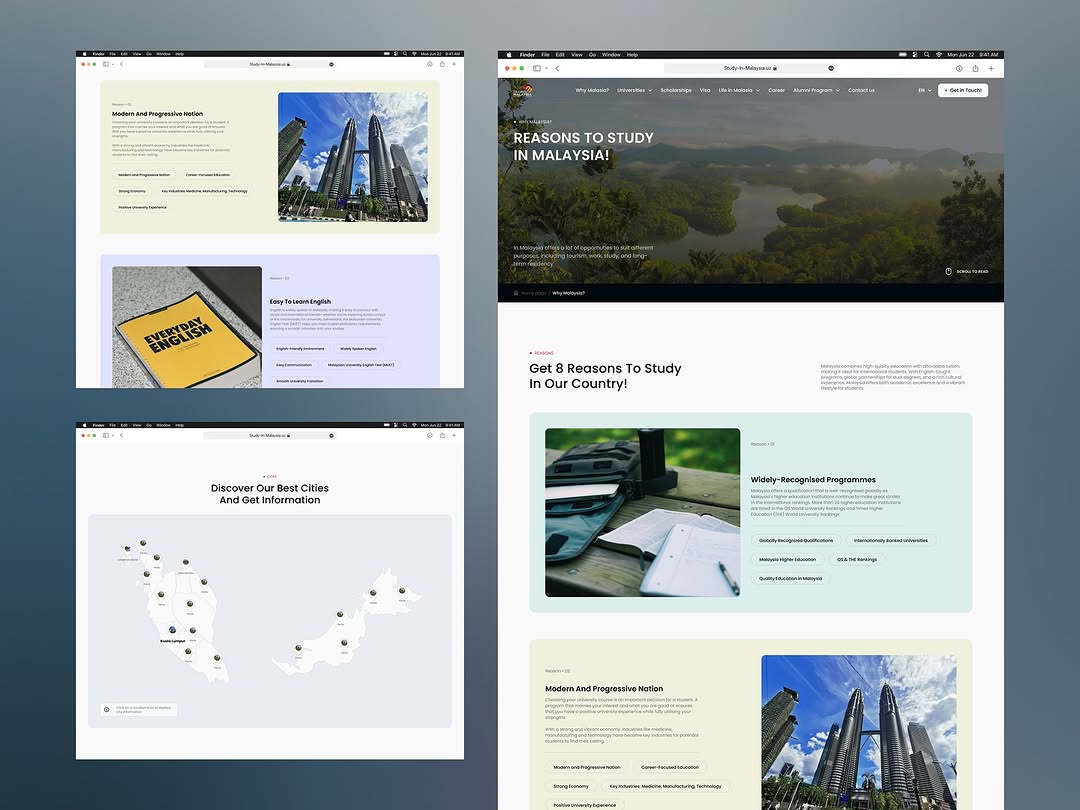Open Help menu in right window

tap(632, 54)
